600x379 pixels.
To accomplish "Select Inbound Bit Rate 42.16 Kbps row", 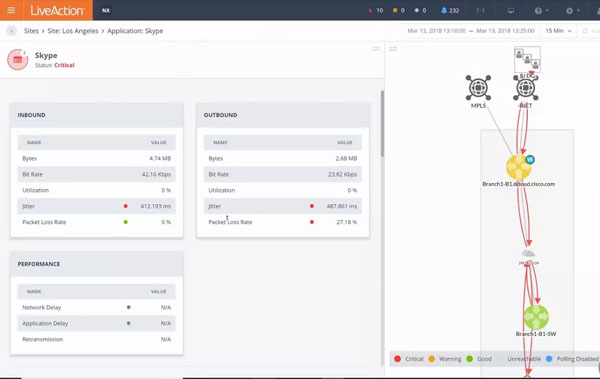I will [x=96, y=174].
